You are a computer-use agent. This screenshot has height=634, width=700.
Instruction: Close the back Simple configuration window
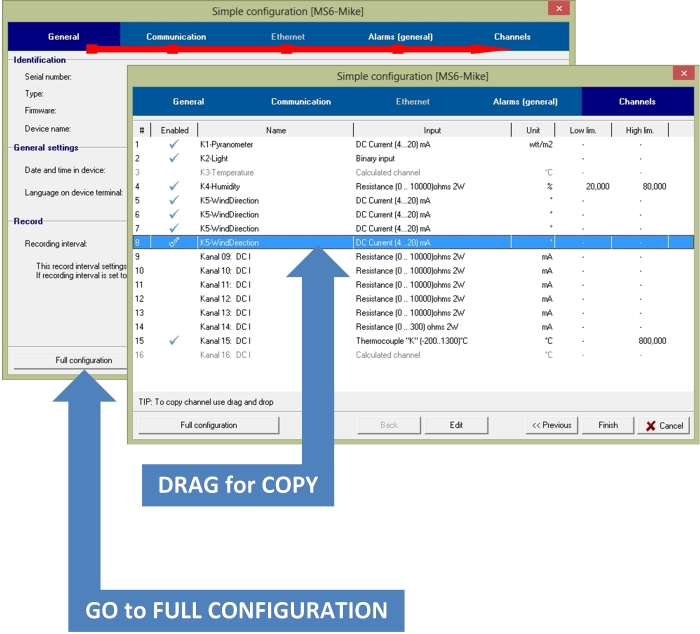coord(558,8)
